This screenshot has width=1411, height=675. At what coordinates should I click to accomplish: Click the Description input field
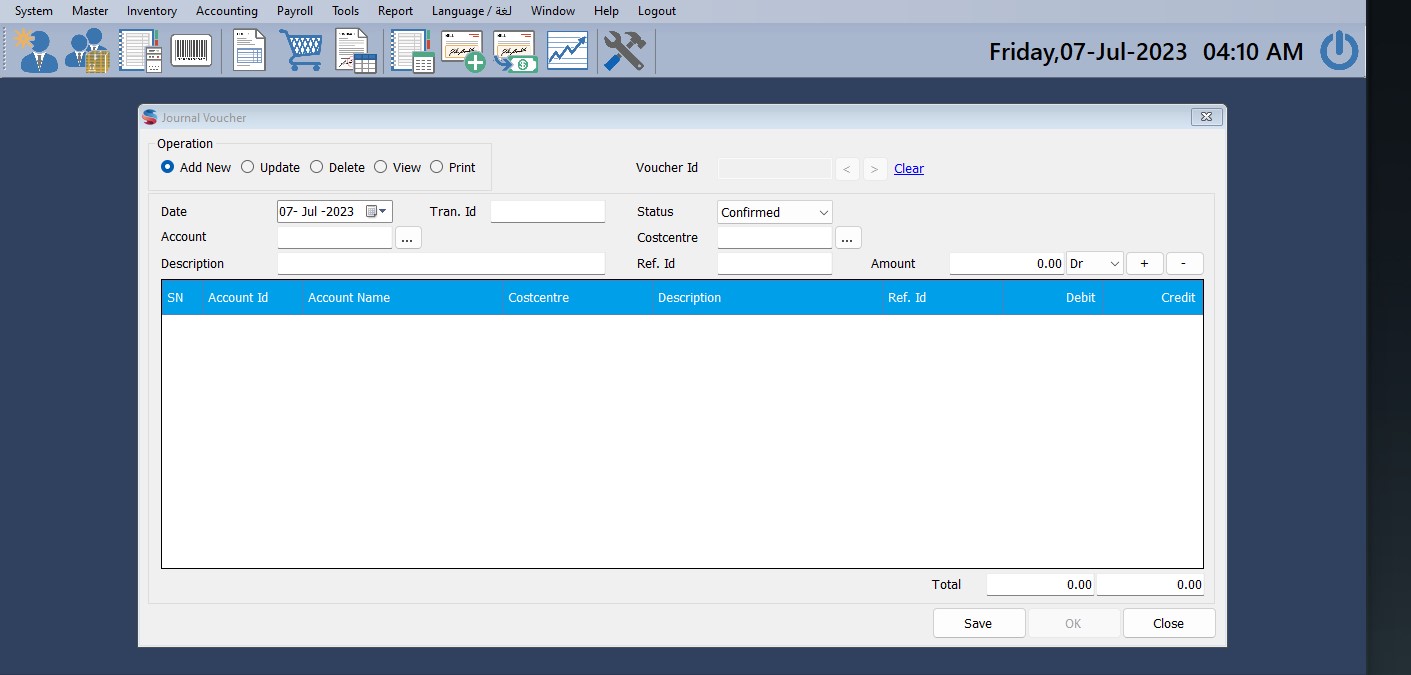coord(441,264)
